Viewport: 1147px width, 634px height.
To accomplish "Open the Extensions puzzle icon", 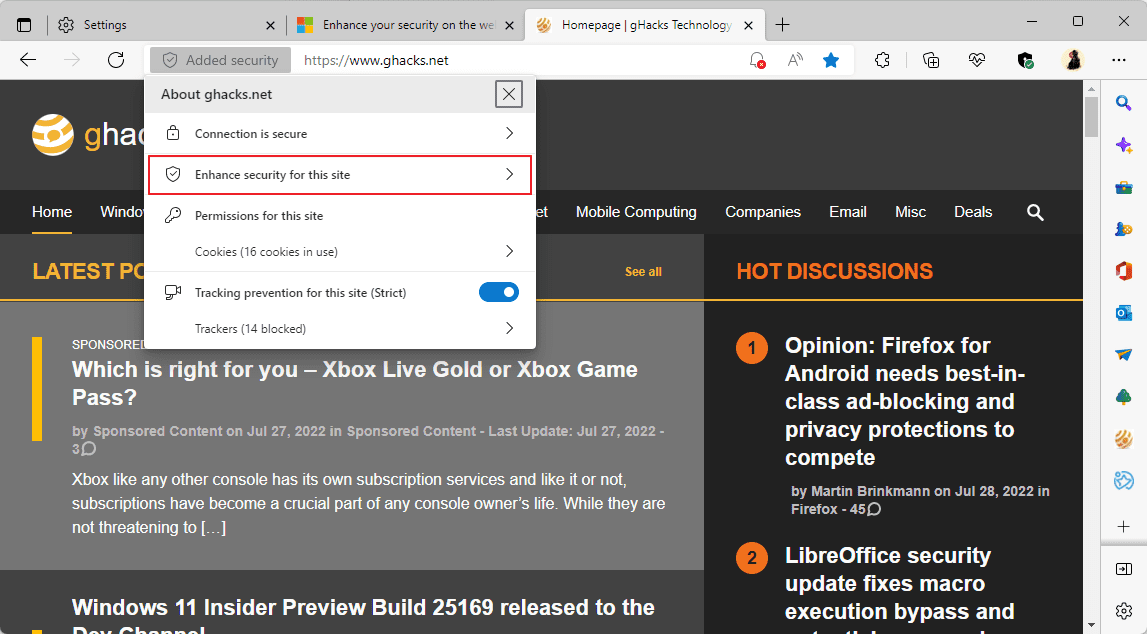I will (x=882, y=60).
